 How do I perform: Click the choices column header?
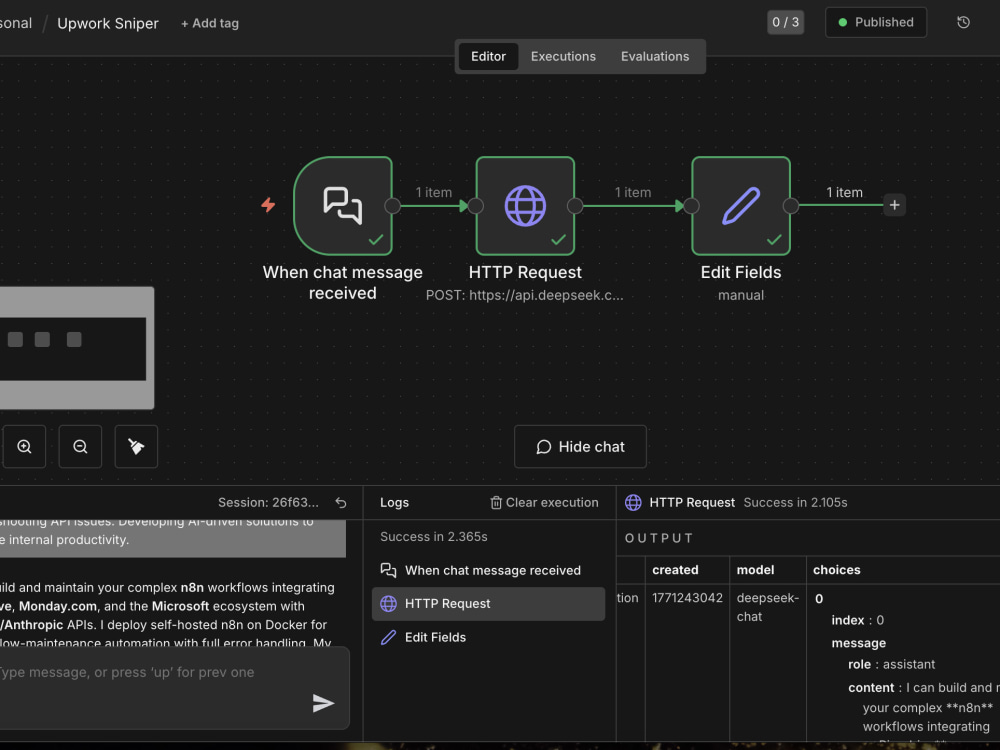837,570
